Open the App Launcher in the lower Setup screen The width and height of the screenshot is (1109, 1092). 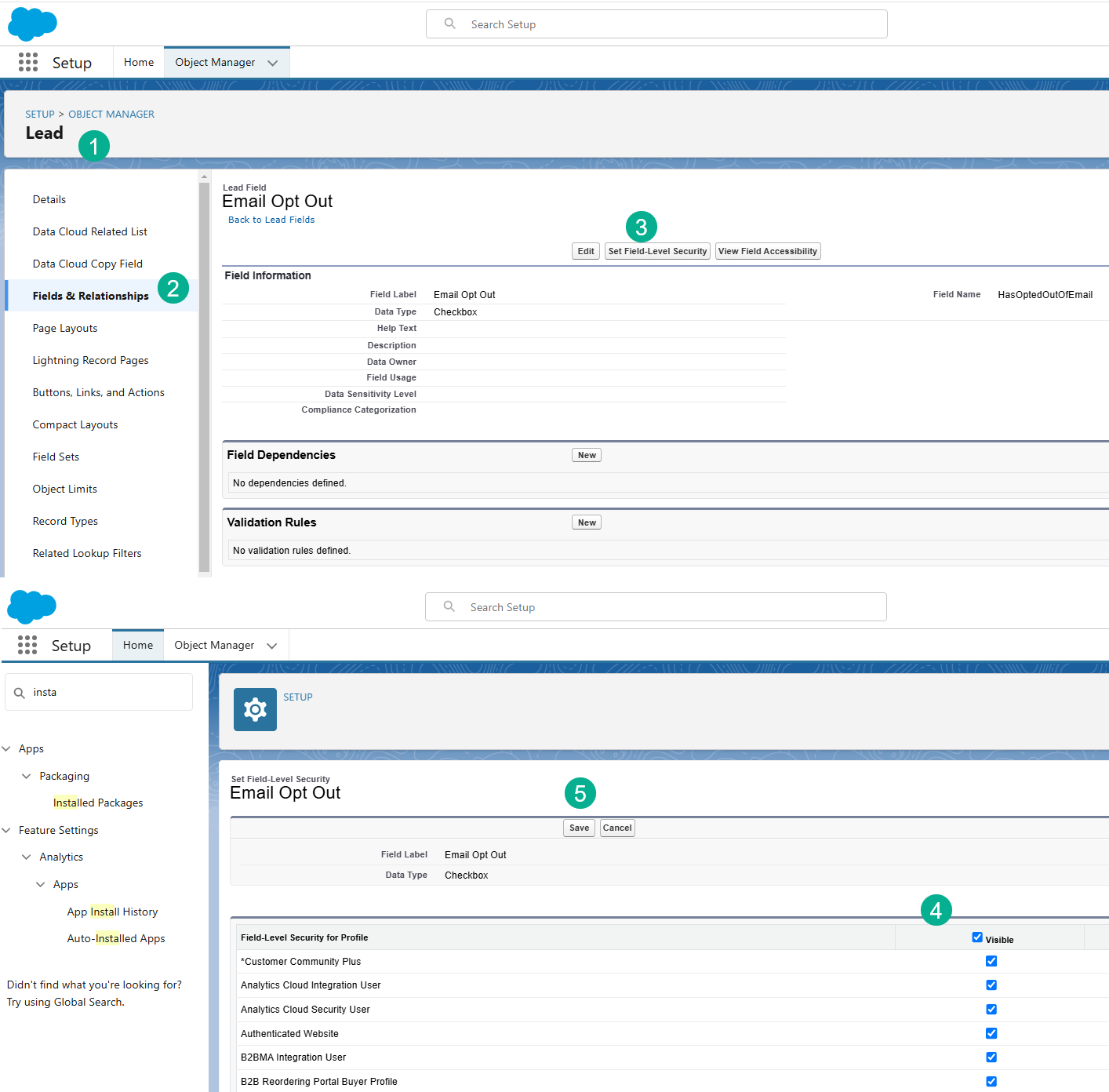click(x=27, y=645)
